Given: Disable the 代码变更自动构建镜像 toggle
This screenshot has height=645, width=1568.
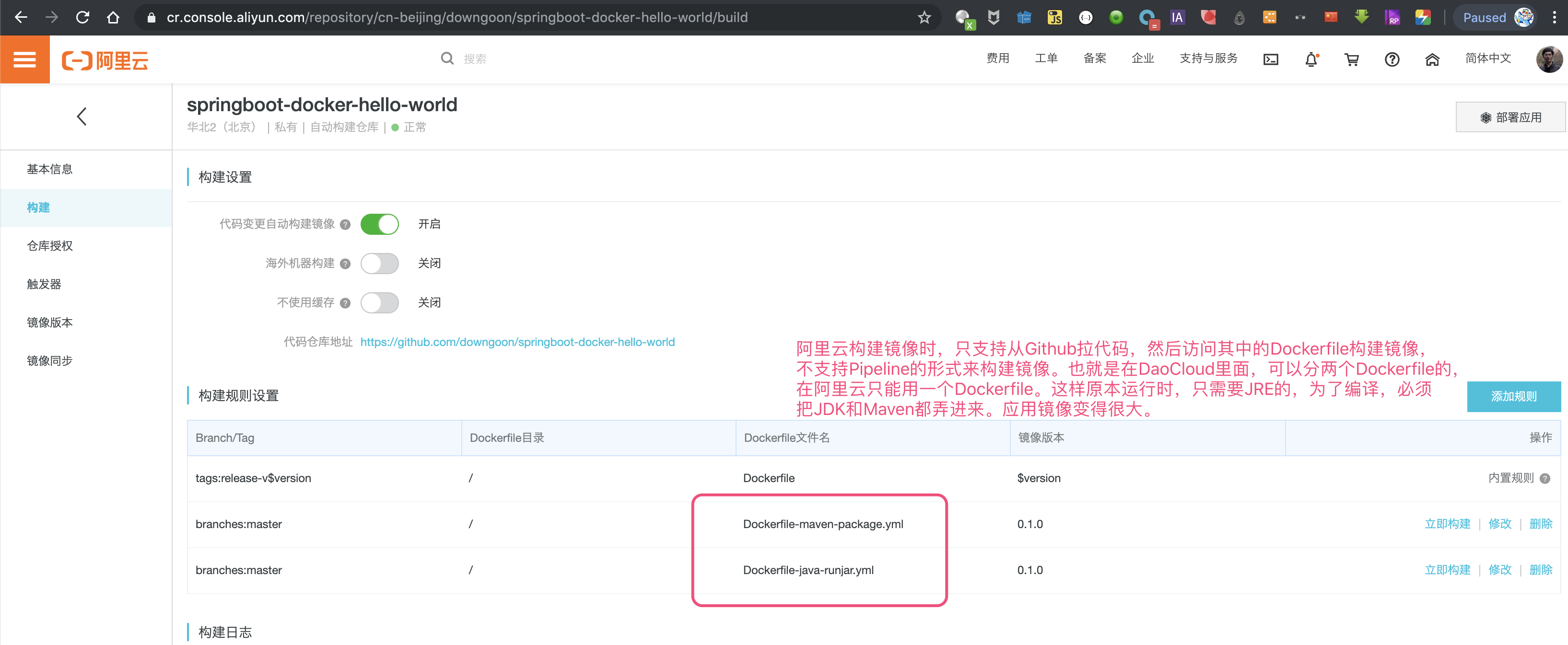Looking at the screenshot, I should tap(379, 224).
